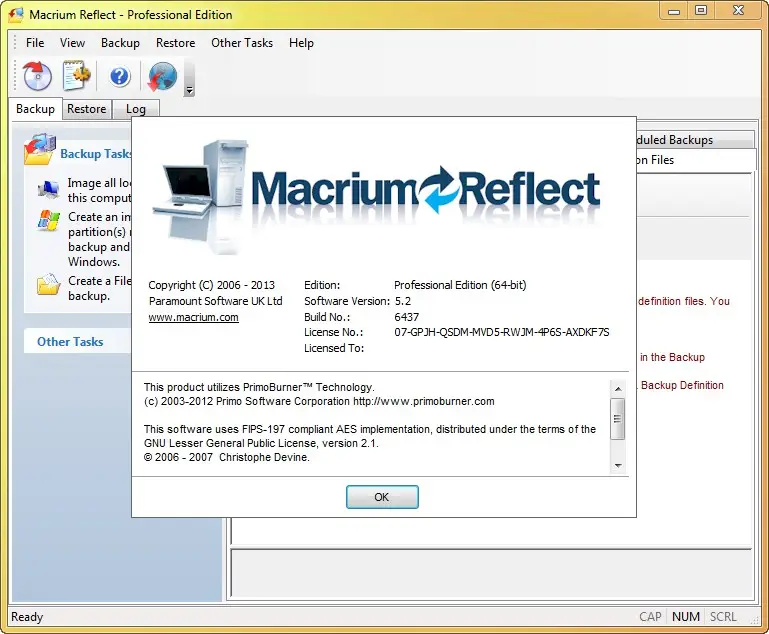Click the Macrium Reflect logo image
Image resolution: width=769 pixels, height=634 pixels.
(376, 196)
